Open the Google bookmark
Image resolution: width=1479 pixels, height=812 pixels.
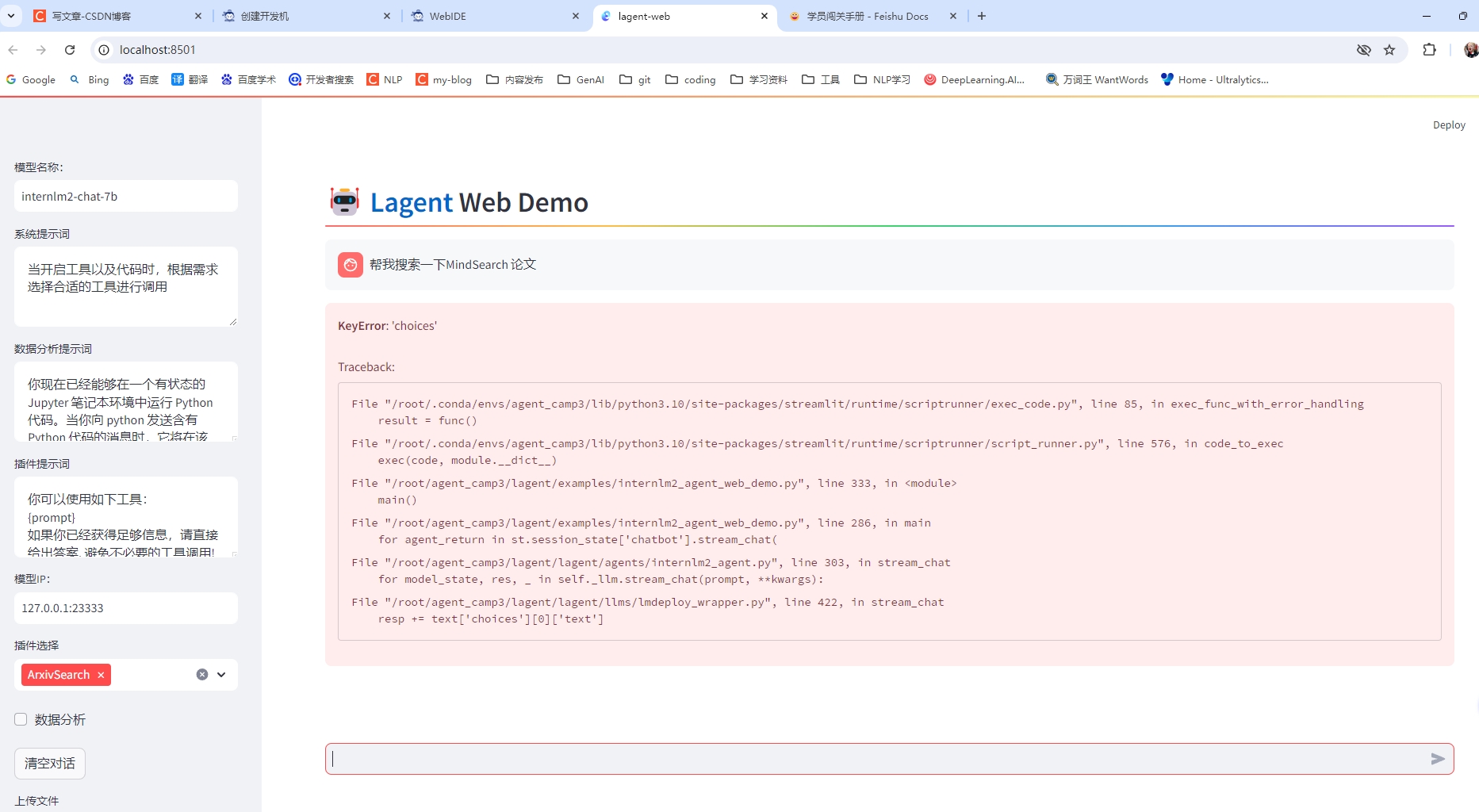point(31,79)
